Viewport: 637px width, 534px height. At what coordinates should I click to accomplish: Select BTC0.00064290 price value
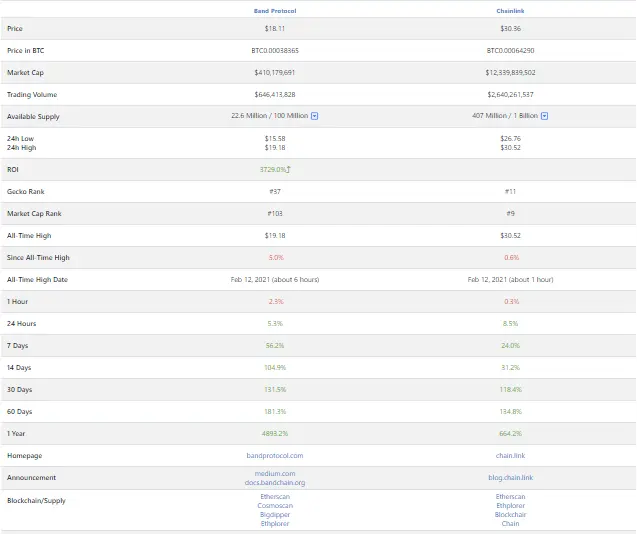pos(510,50)
